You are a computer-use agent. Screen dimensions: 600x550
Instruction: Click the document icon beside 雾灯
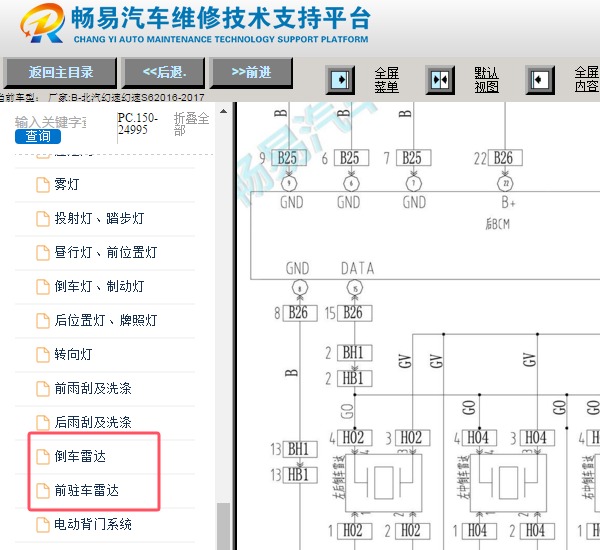43,185
